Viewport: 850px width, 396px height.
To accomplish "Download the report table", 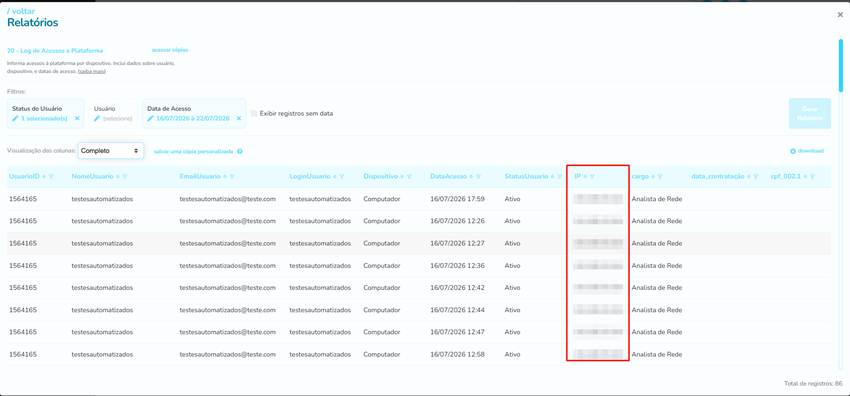I will 807,151.
